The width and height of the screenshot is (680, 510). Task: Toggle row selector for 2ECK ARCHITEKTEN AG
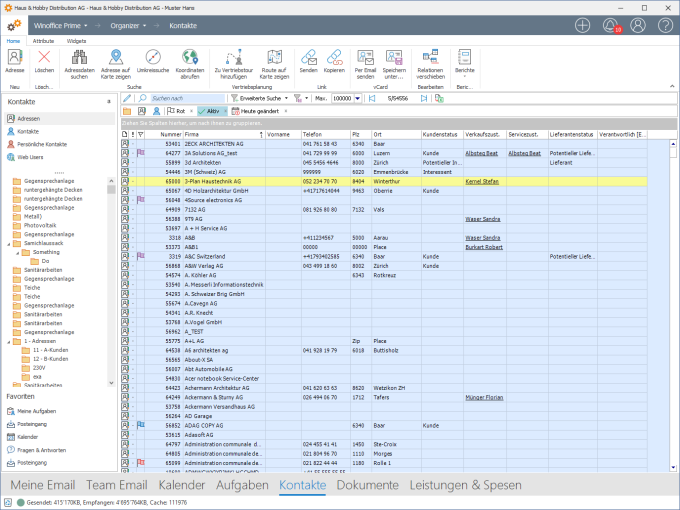tap(125, 144)
